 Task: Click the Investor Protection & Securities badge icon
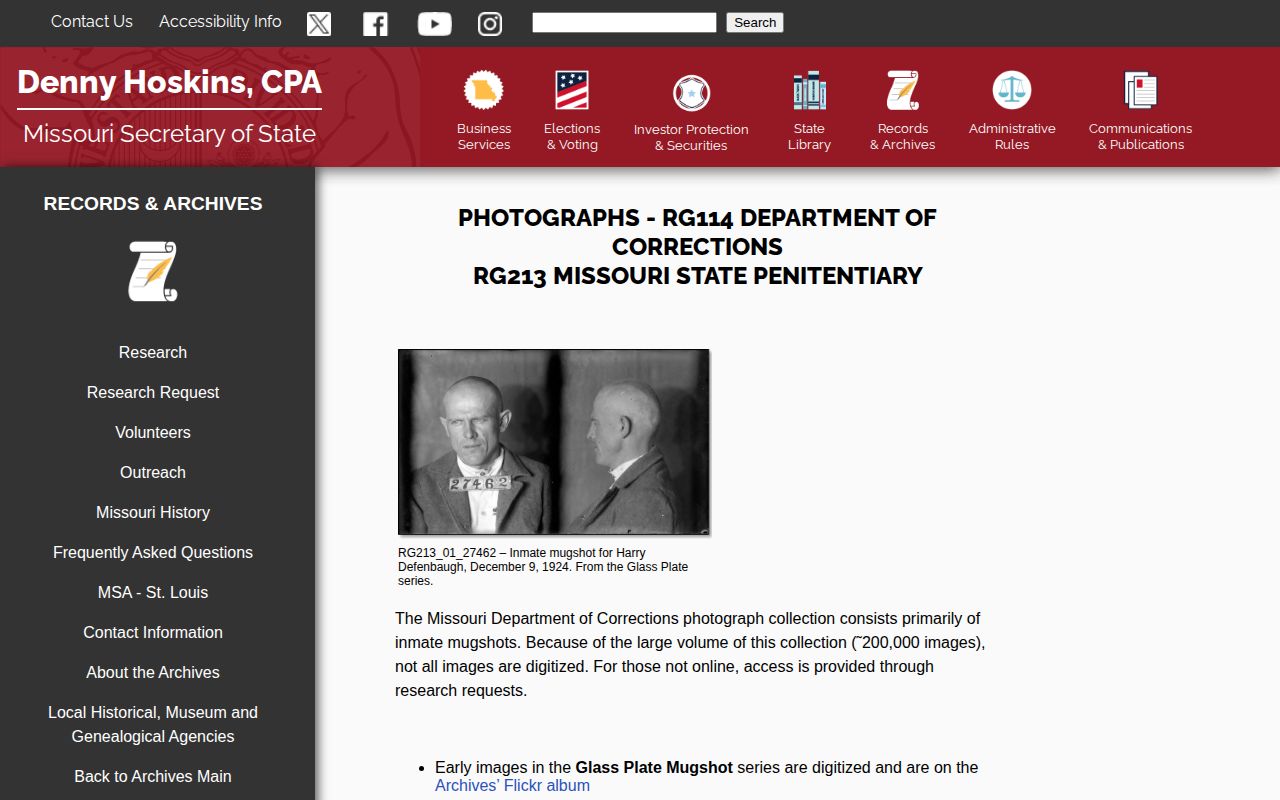point(691,94)
